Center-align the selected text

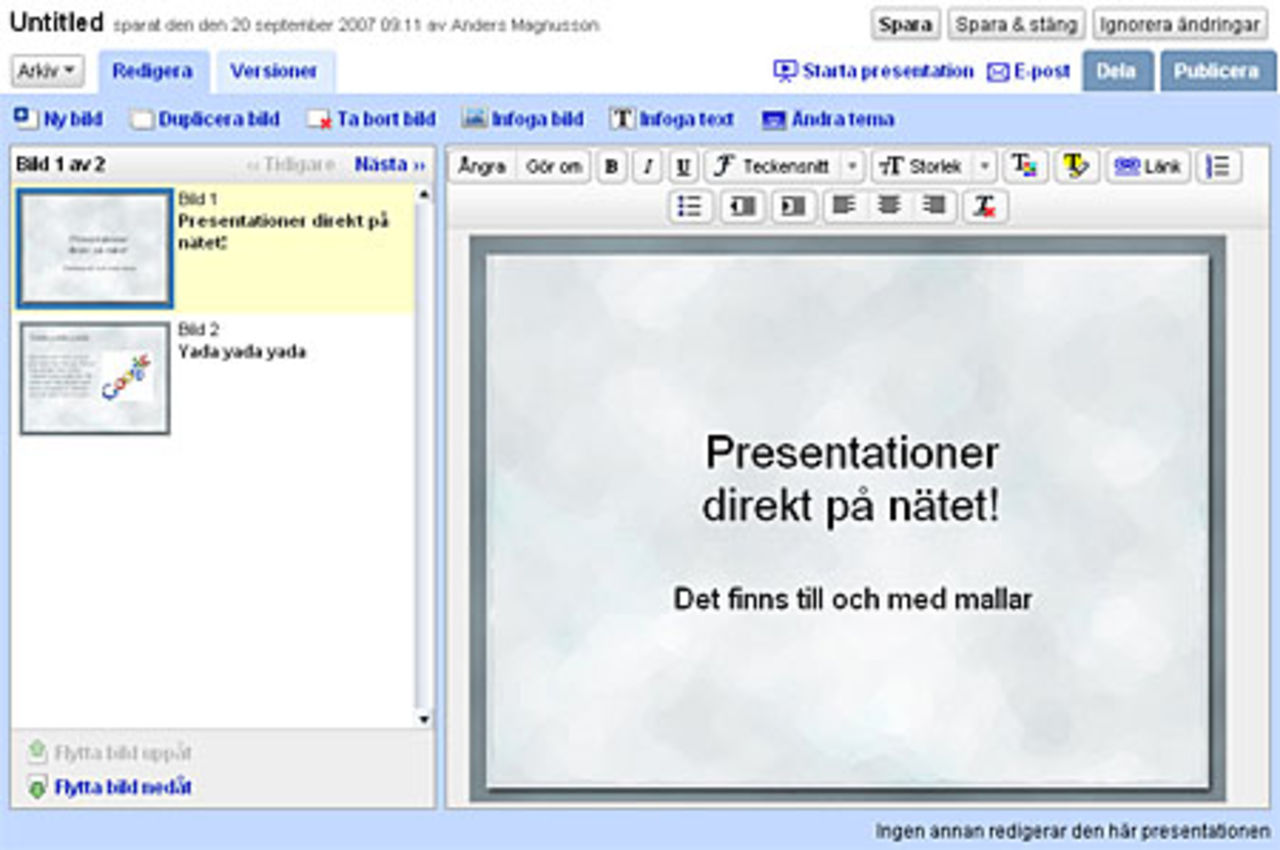pos(890,207)
